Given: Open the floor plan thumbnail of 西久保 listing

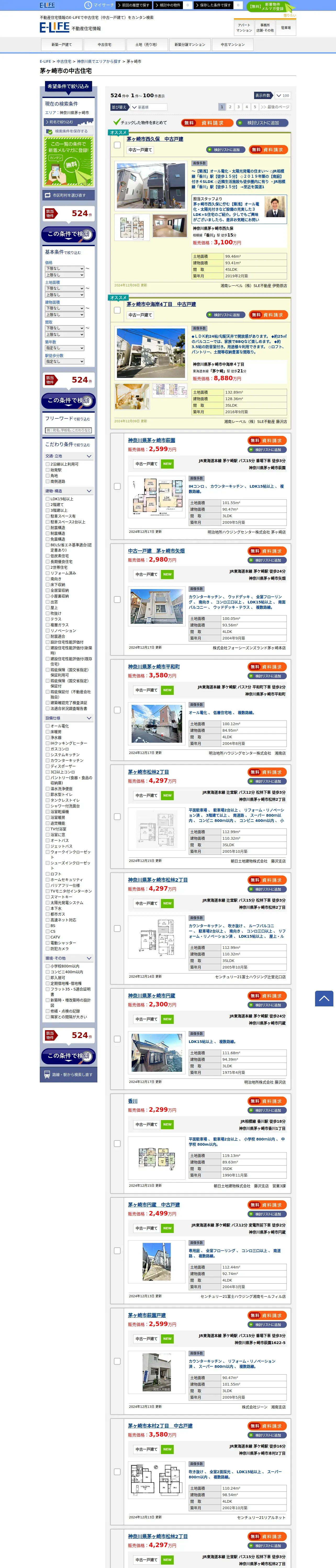Looking at the screenshot, I should (x=132, y=227).
